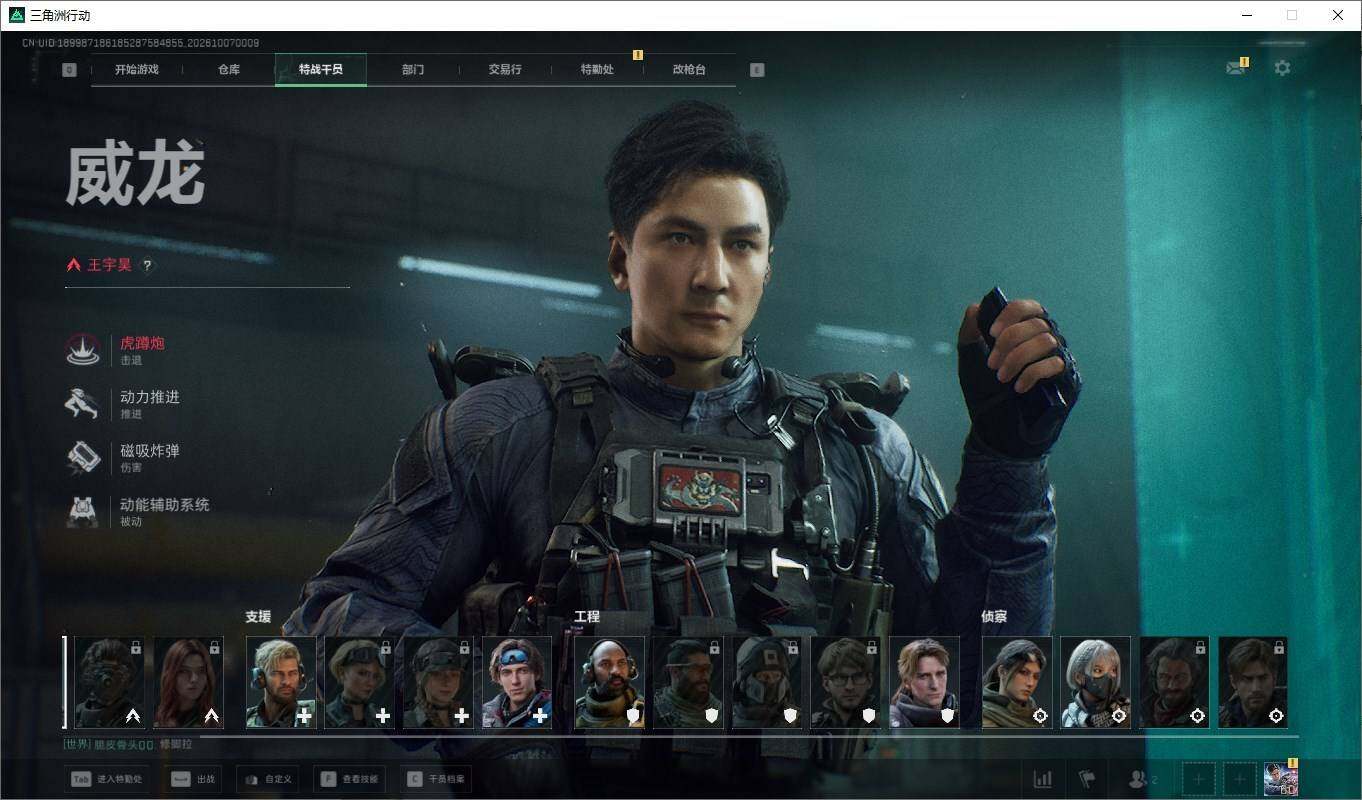The height and width of the screenshot is (800, 1362).
Task: Select locked engineer operator wearing glasses
Action: click(846, 682)
